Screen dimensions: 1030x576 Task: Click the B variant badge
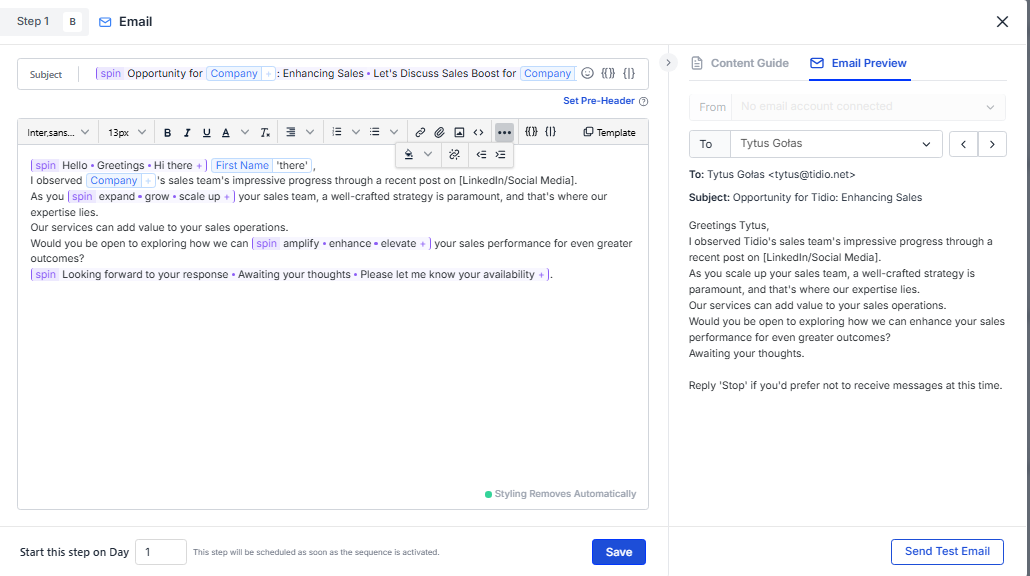point(72,22)
